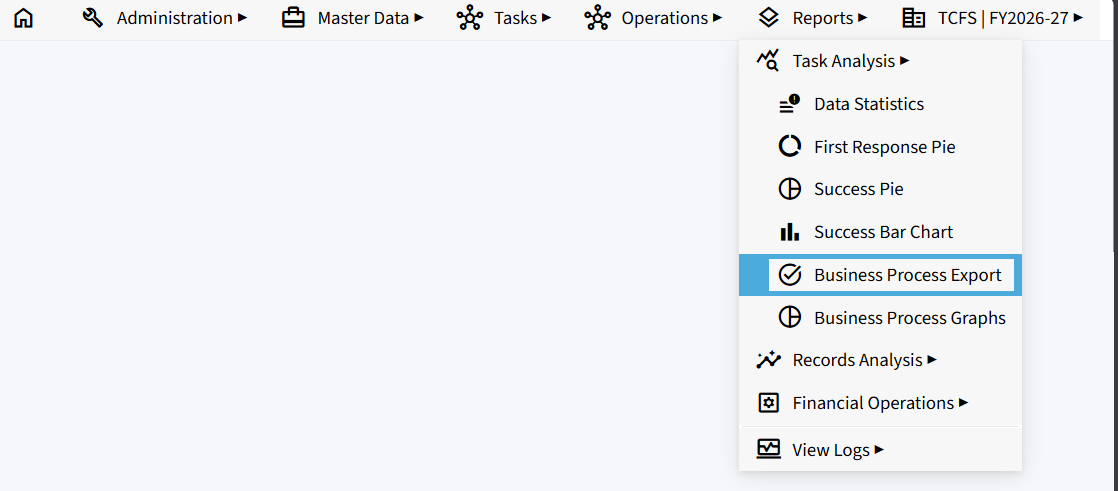The image size is (1118, 491).
Task: Click the View Logs monitor icon
Action: coord(768,450)
